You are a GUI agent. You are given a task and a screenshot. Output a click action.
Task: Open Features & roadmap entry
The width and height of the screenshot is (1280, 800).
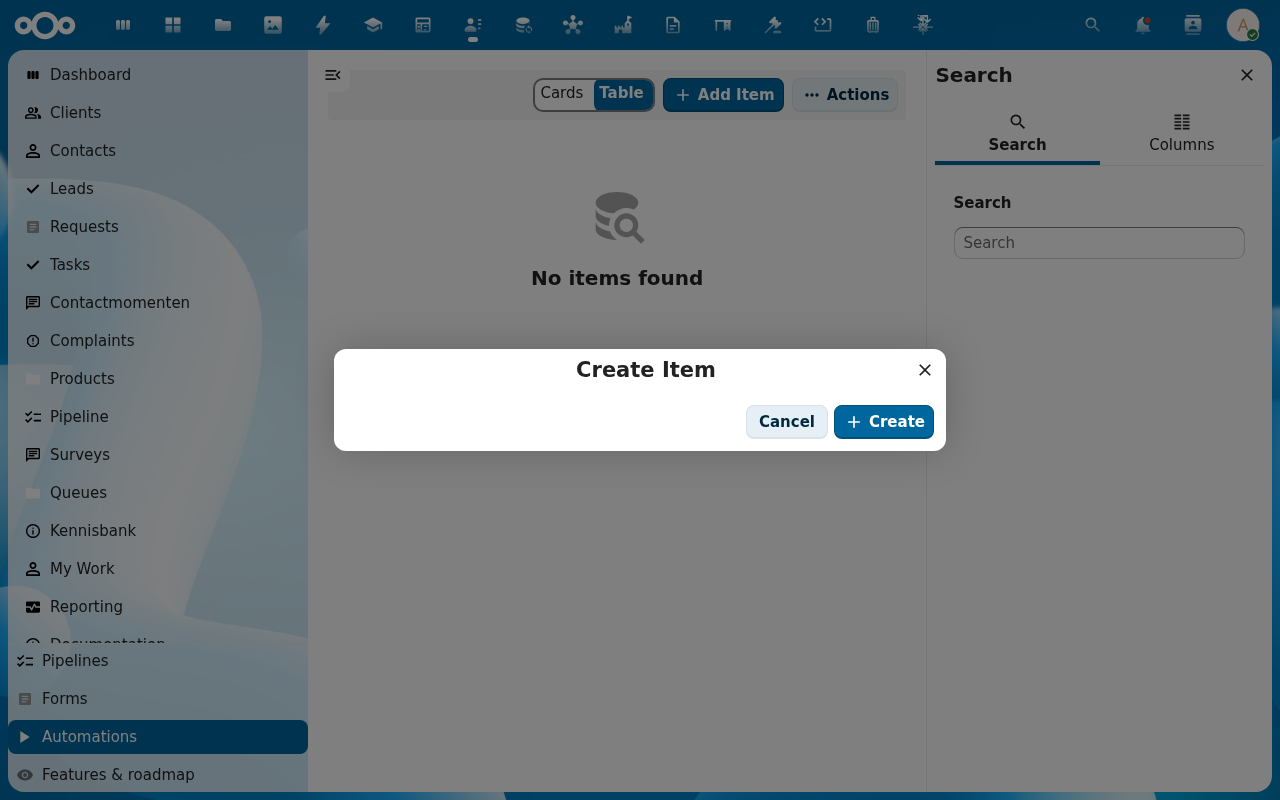(158, 775)
